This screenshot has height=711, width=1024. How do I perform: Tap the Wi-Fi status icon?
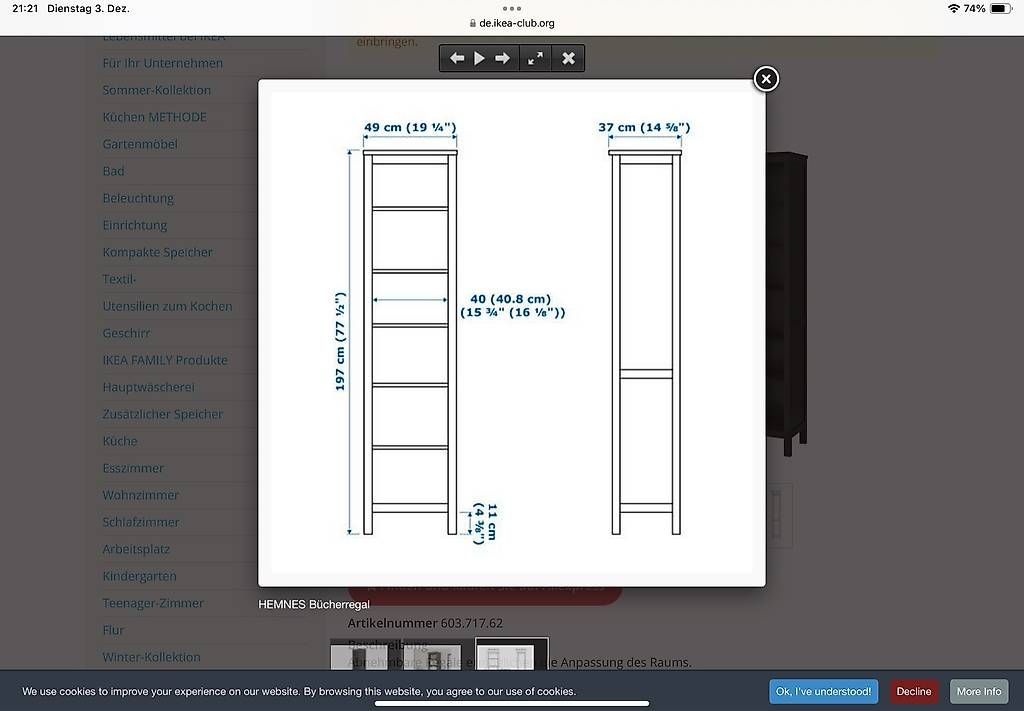coord(953,8)
